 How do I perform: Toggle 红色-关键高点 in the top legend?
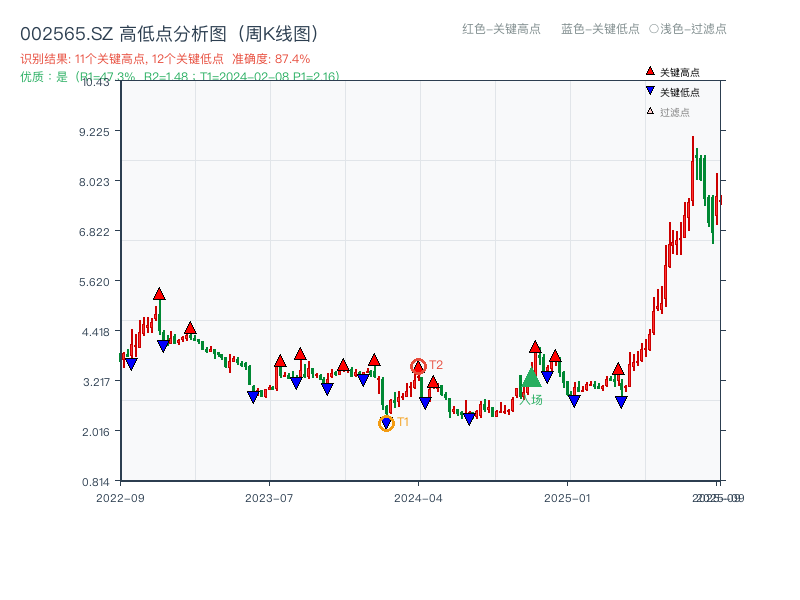(x=501, y=29)
